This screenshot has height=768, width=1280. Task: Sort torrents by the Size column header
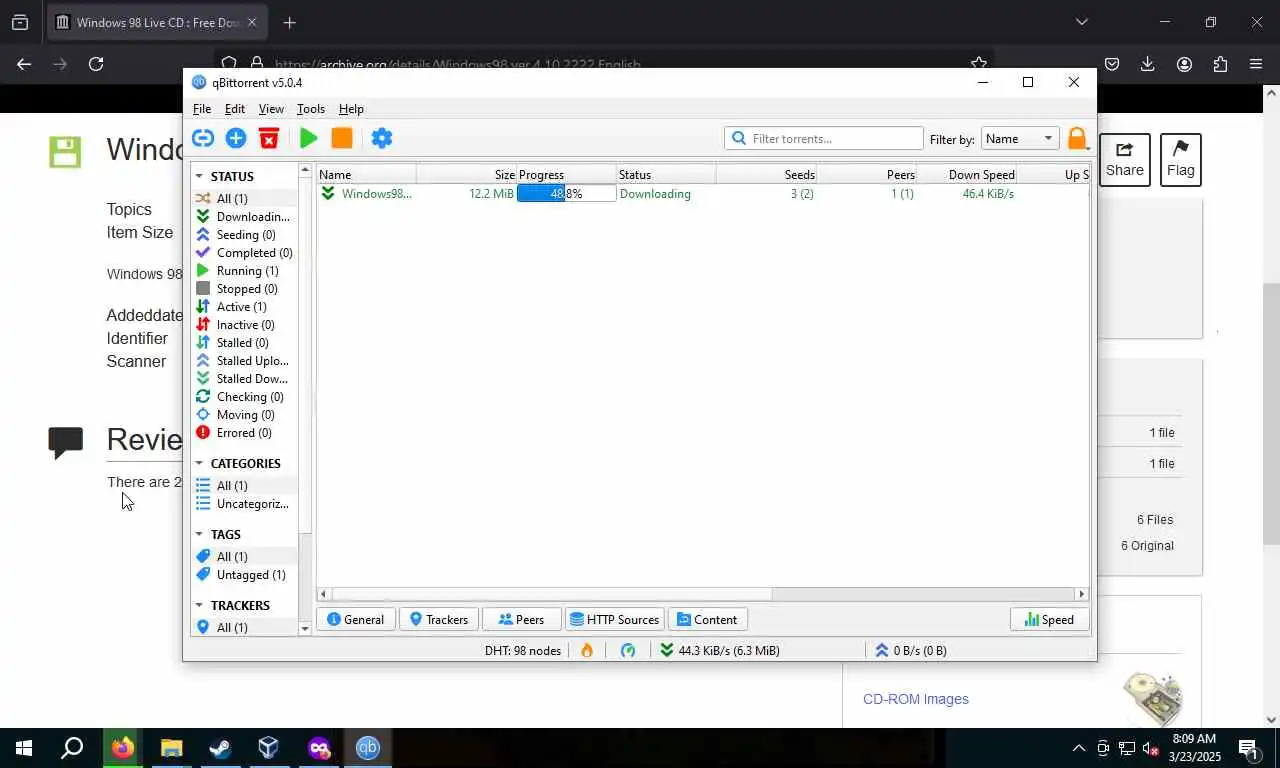coord(467,174)
